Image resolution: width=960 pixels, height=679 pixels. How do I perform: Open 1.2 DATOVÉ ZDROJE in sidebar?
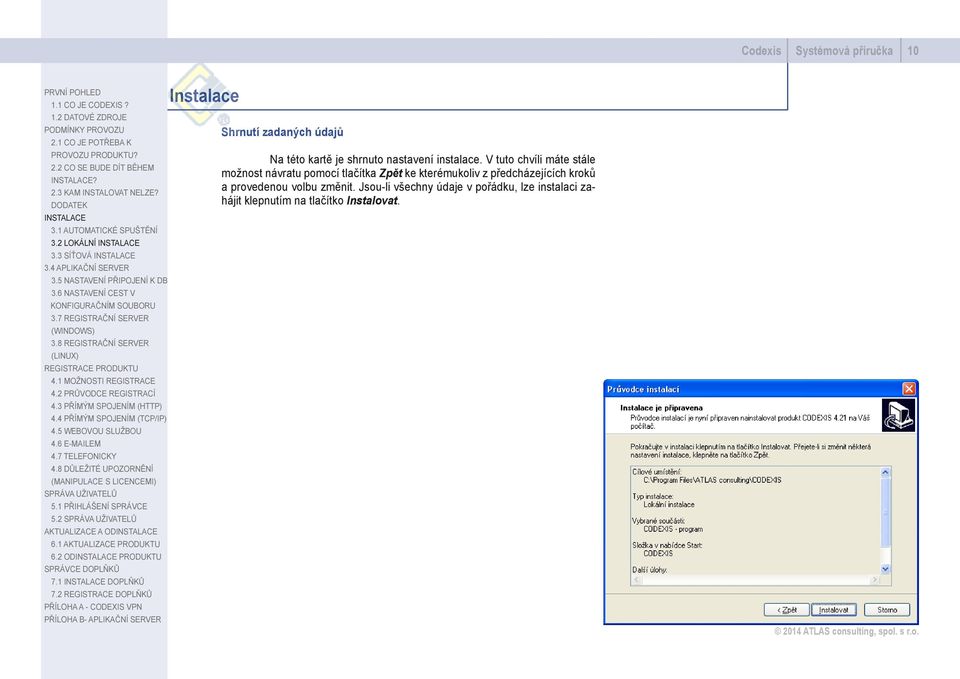(x=89, y=117)
